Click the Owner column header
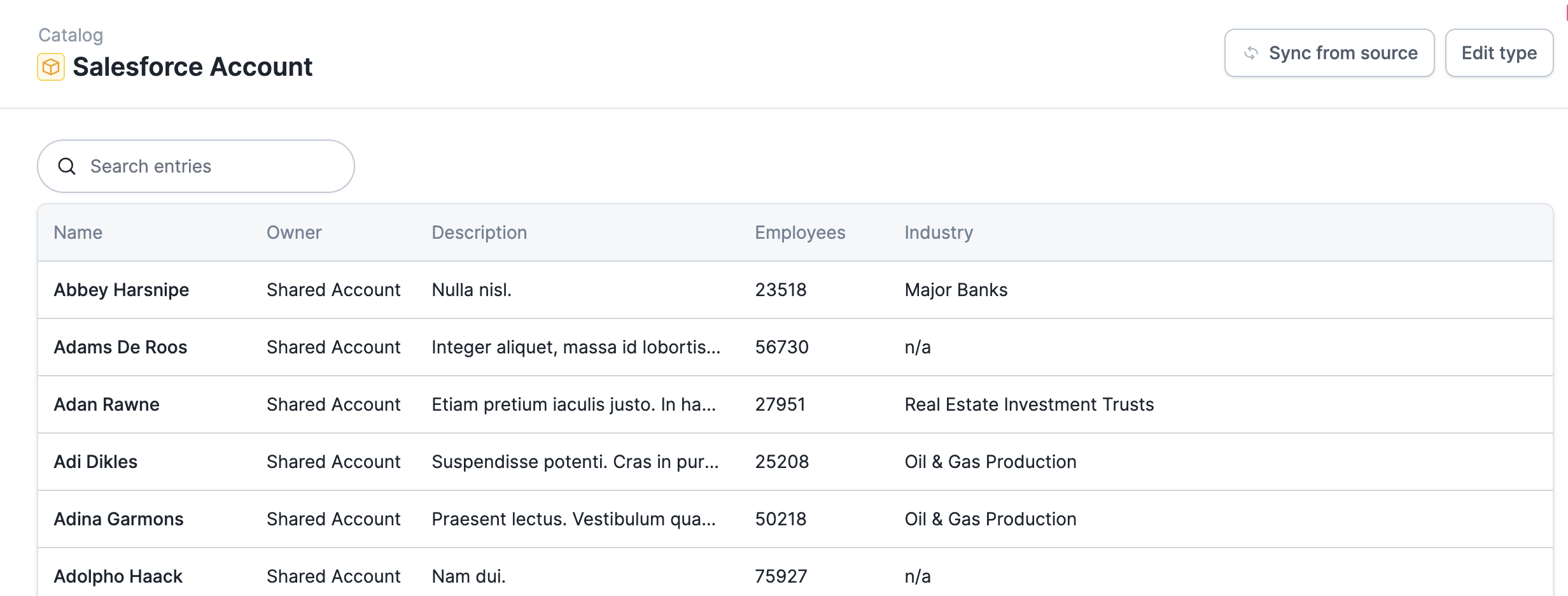Screen dimensions: 1568x596 294,232
